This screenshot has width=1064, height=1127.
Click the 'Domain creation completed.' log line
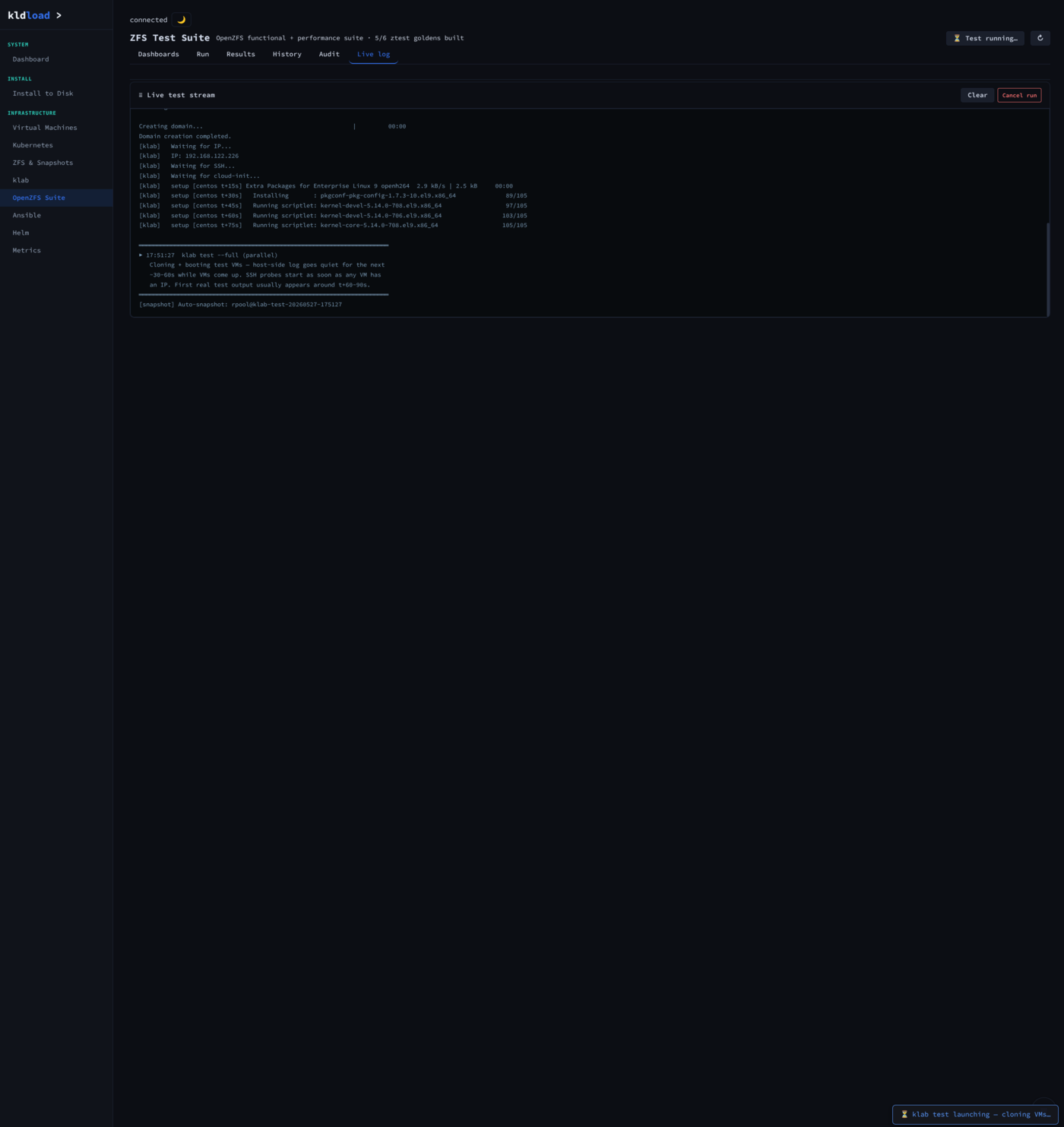pos(185,136)
